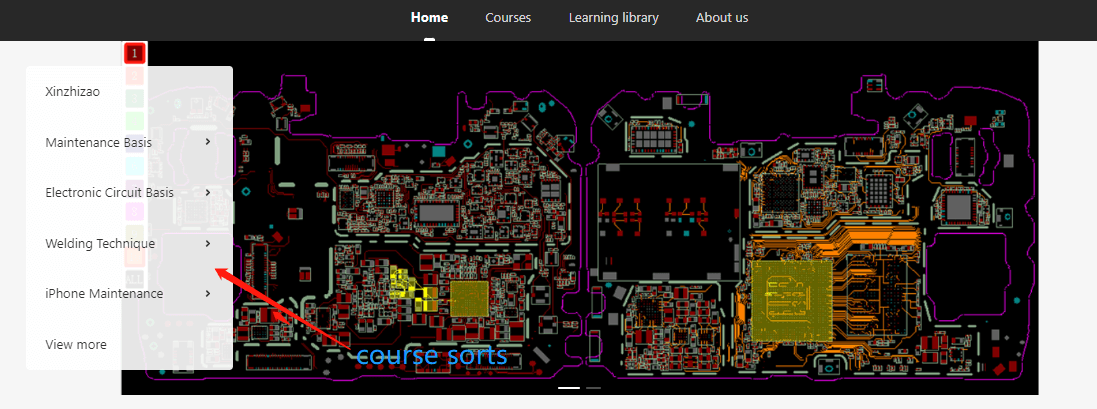Select the Welding Technique category

[100, 244]
